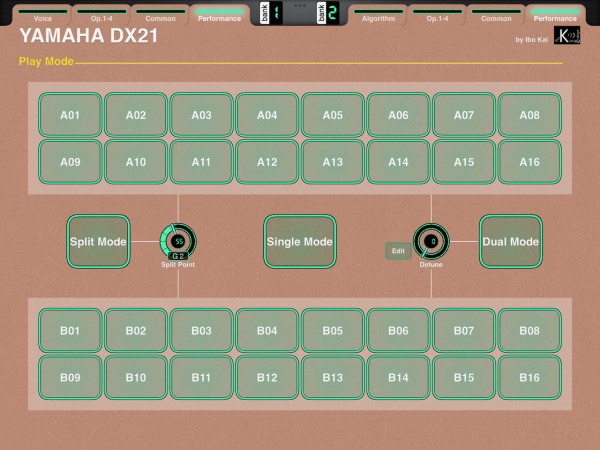
Task: Tap voice pad B02
Action: 136,330
